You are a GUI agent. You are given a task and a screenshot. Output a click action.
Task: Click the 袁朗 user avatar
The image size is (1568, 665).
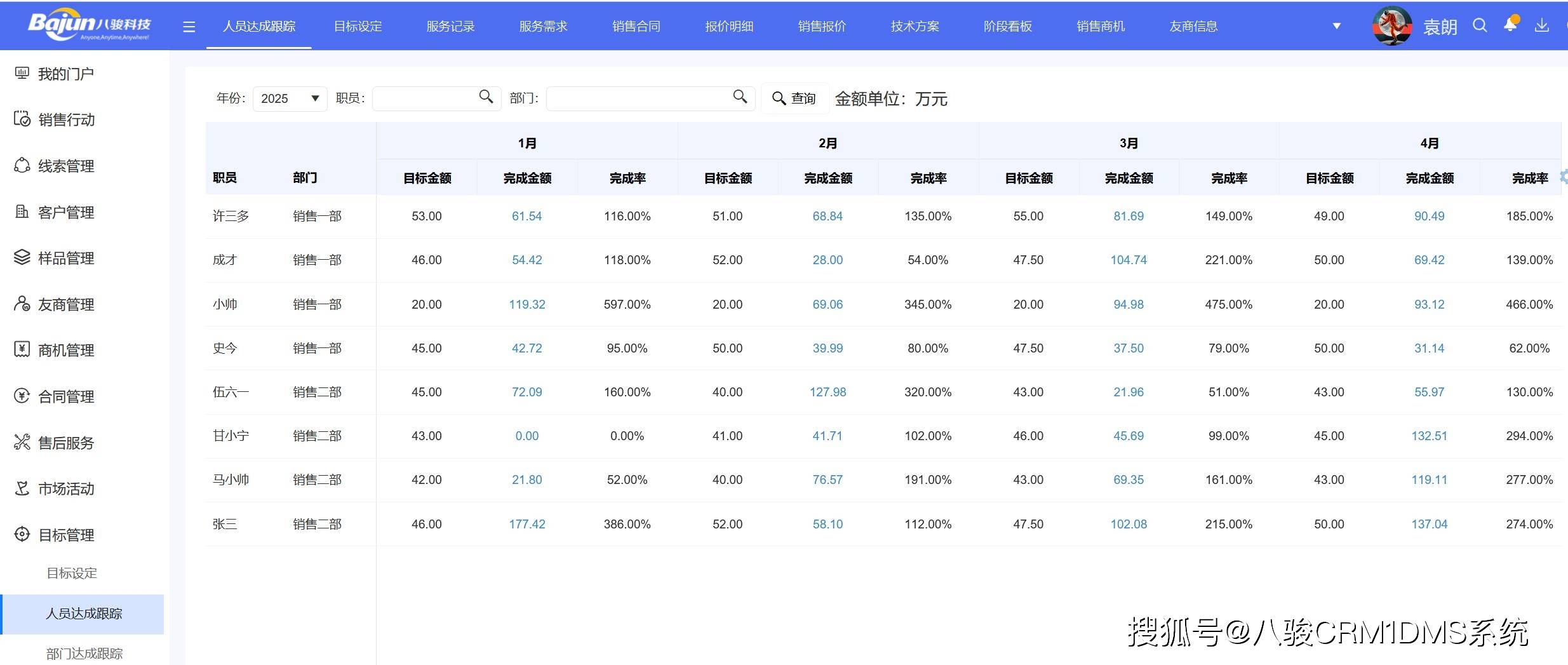coord(1392,26)
